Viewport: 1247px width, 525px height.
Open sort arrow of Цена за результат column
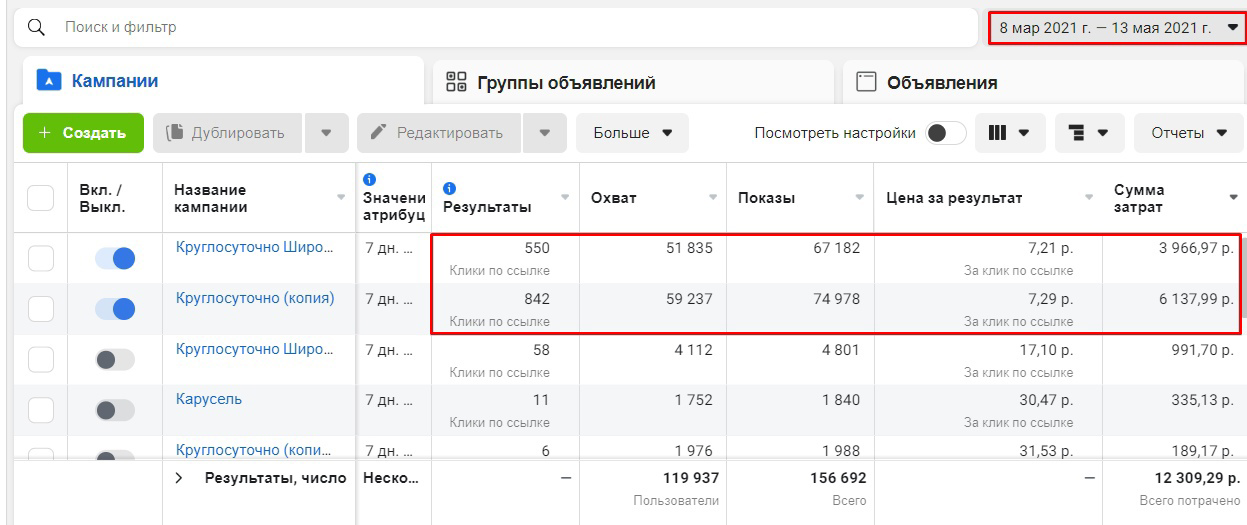1089,197
